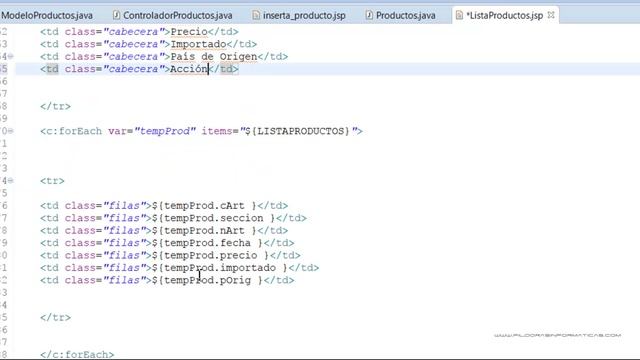The width and height of the screenshot is (640, 360).
Task: Click the ${tempProd.importado } expression
Action: click(x=220, y=268)
